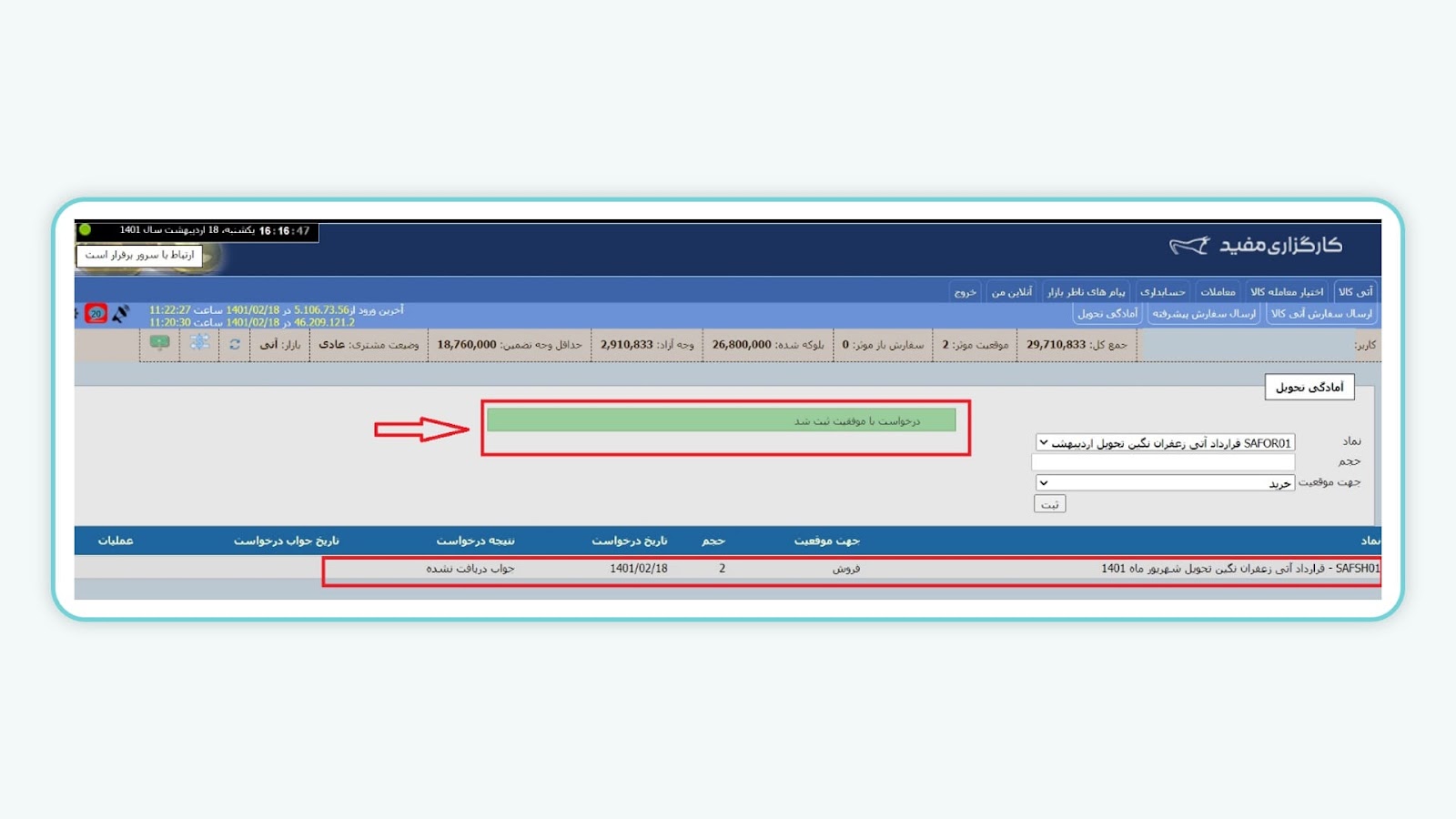Select the ارسال سفارش پیشرفته submenu
Screen dimensions: 1456x819
[1203, 314]
